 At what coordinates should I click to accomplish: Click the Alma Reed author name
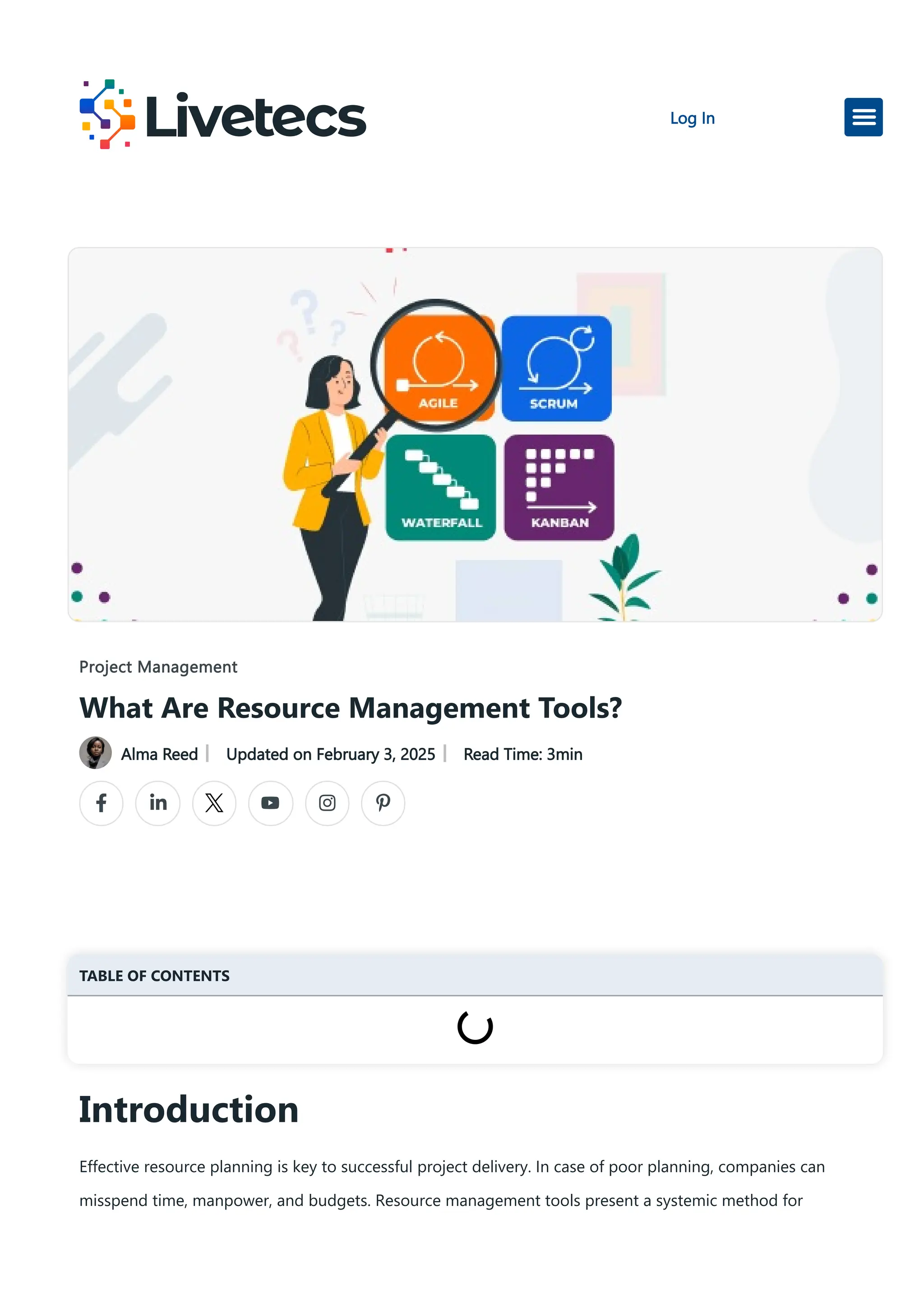pyautogui.click(x=159, y=754)
